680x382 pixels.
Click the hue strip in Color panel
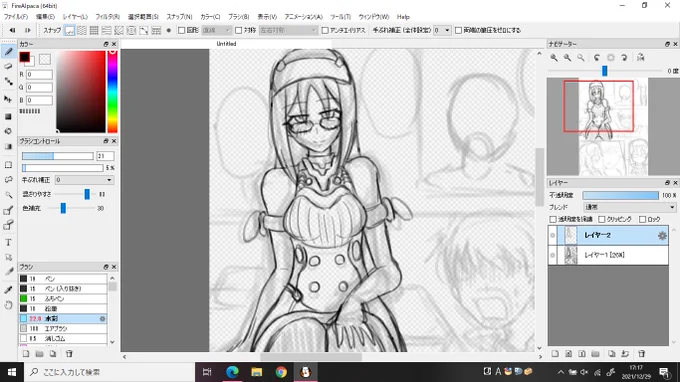(112, 91)
